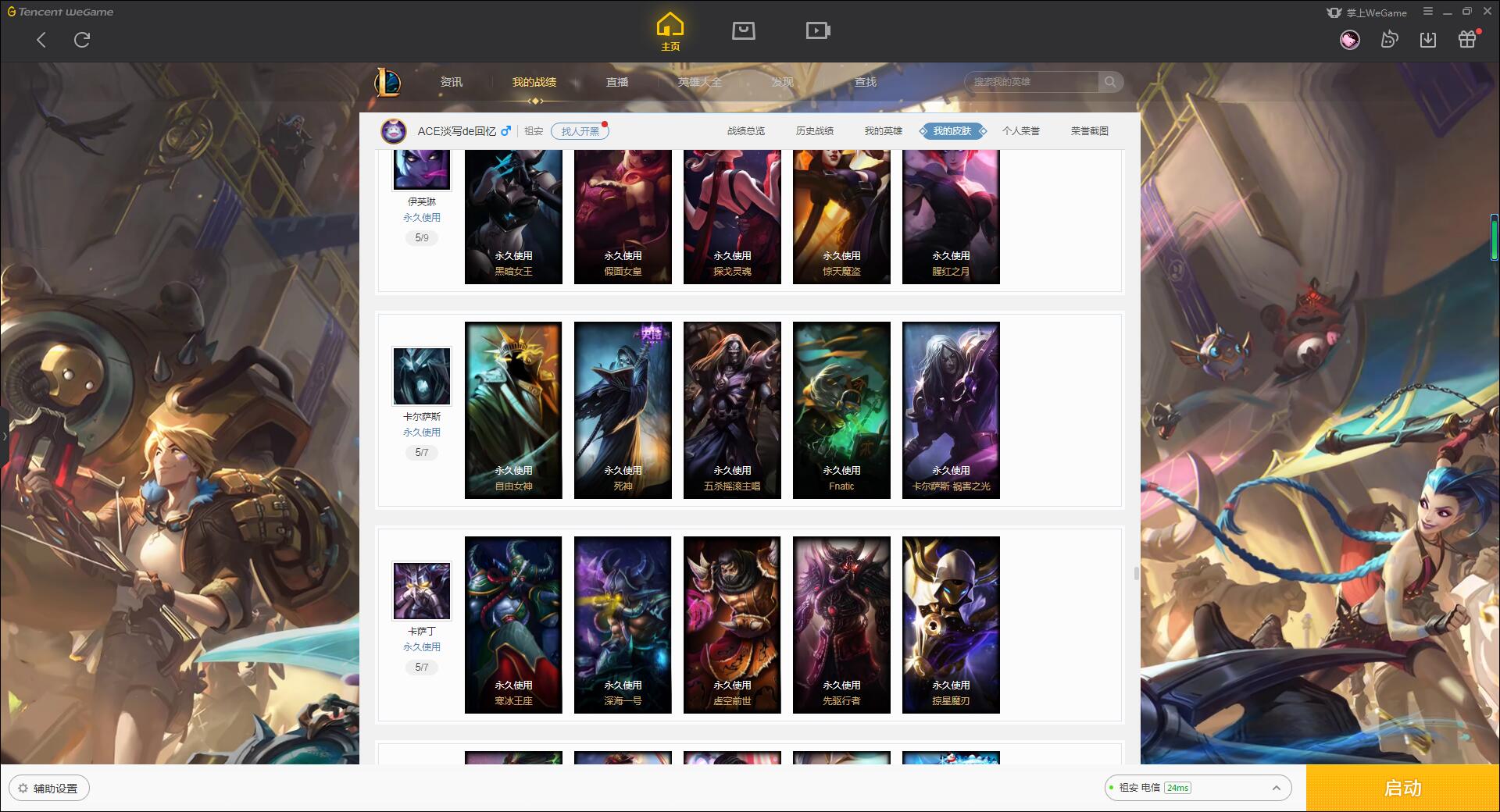Open the 假面女皇 skin card
The height and width of the screenshot is (812, 1500).
point(623,217)
